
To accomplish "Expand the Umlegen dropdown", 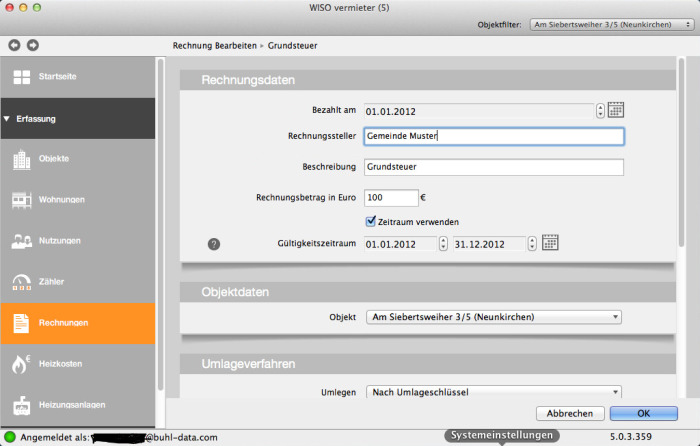I will coord(493,393).
